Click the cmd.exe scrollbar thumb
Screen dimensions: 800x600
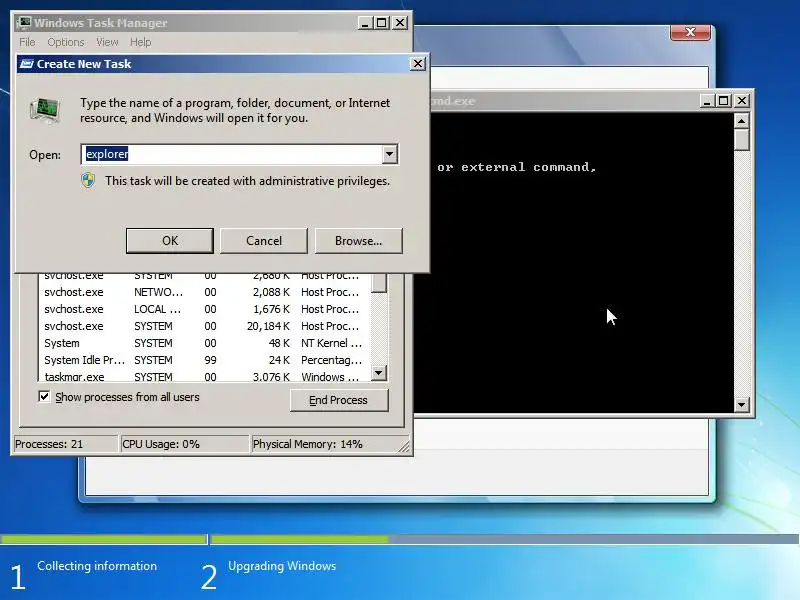point(741,140)
